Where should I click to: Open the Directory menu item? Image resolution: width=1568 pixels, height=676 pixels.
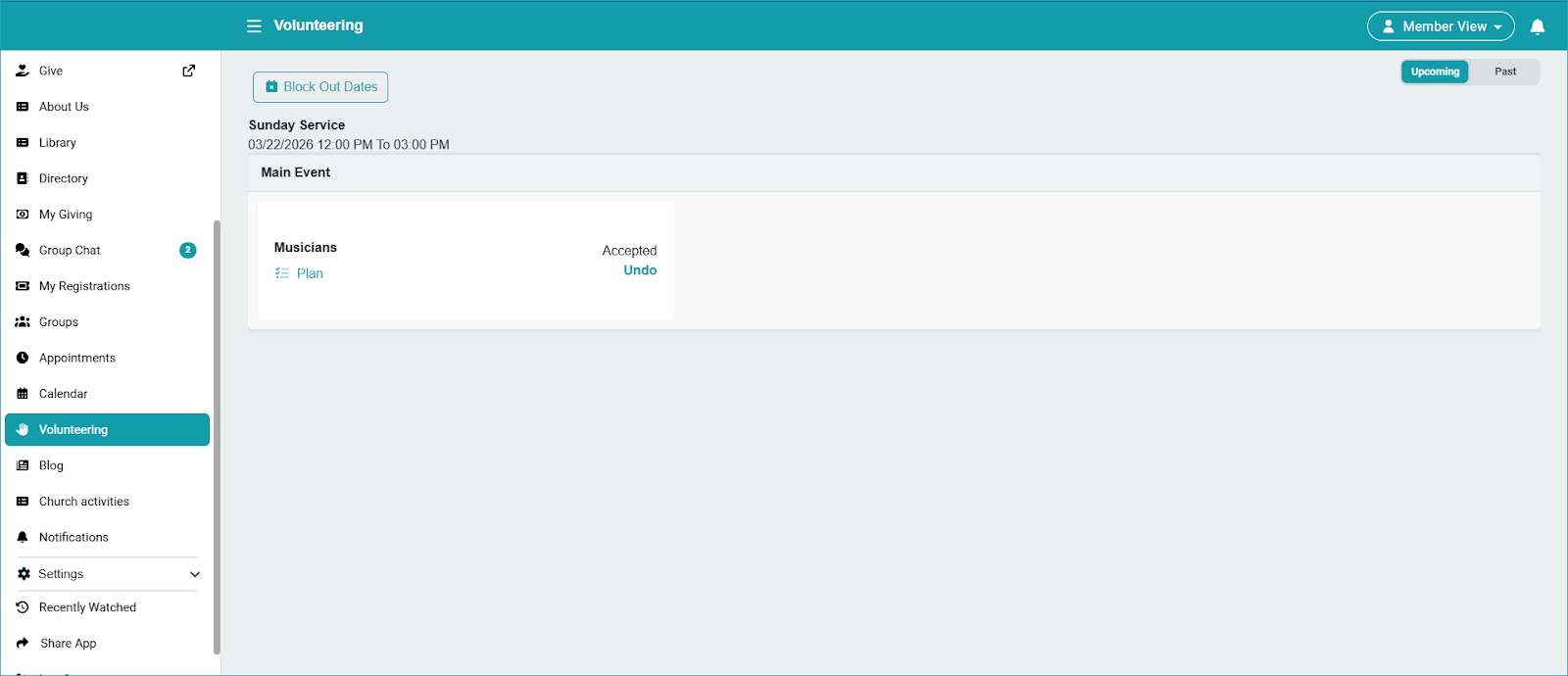coord(64,178)
